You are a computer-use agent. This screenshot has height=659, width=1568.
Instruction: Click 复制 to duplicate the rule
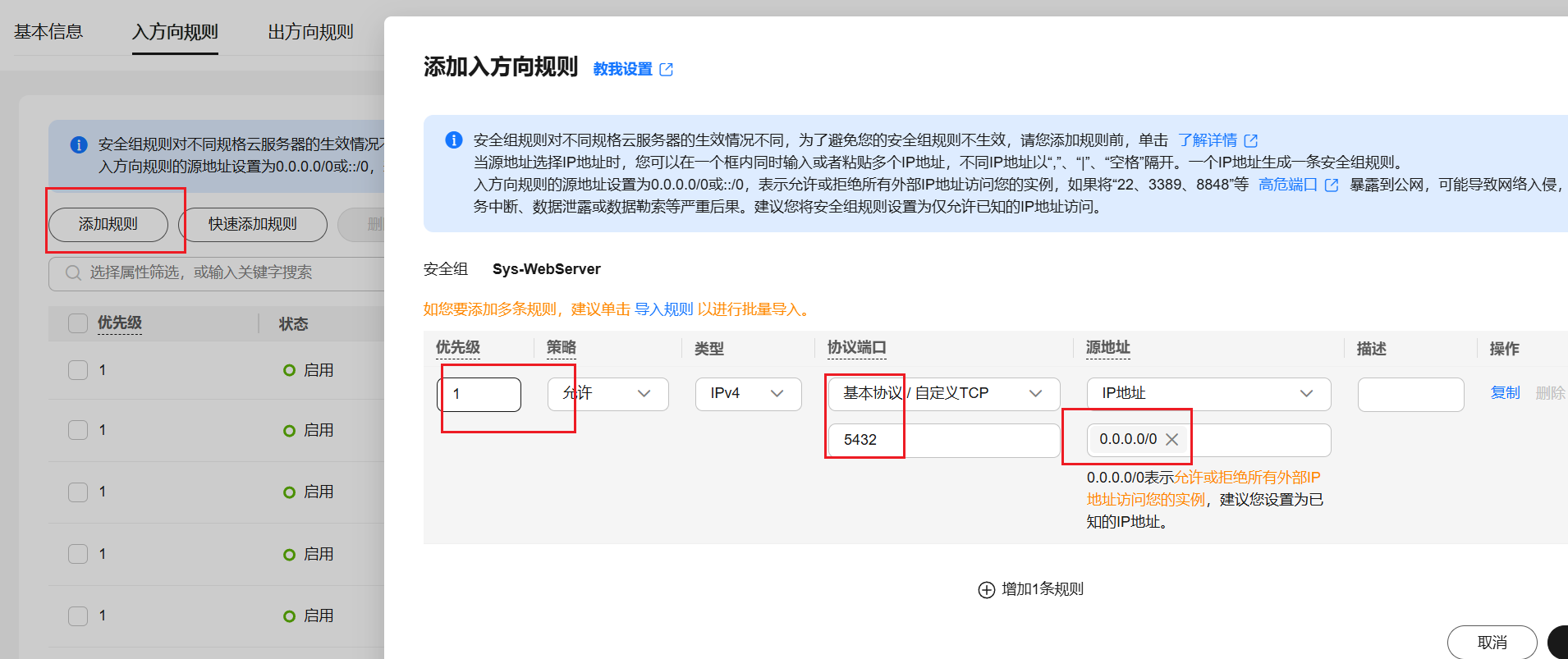pyautogui.click(x=1505, y=393)
